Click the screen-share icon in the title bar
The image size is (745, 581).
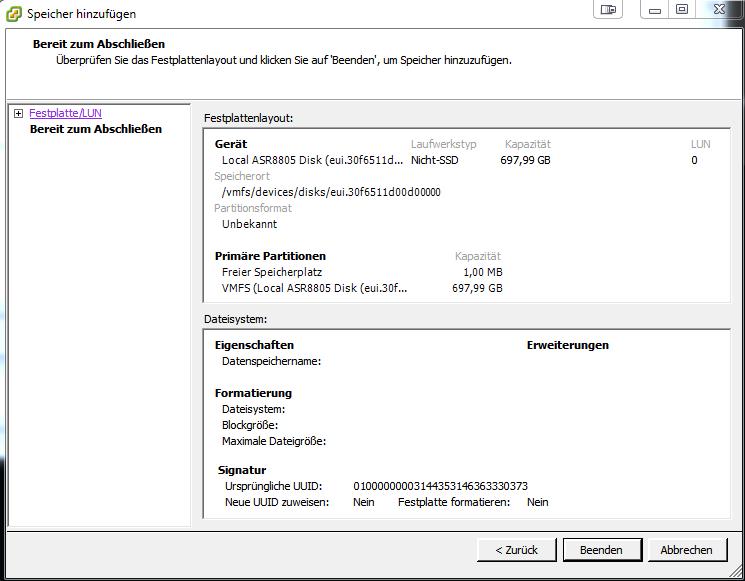click(608, 10)
